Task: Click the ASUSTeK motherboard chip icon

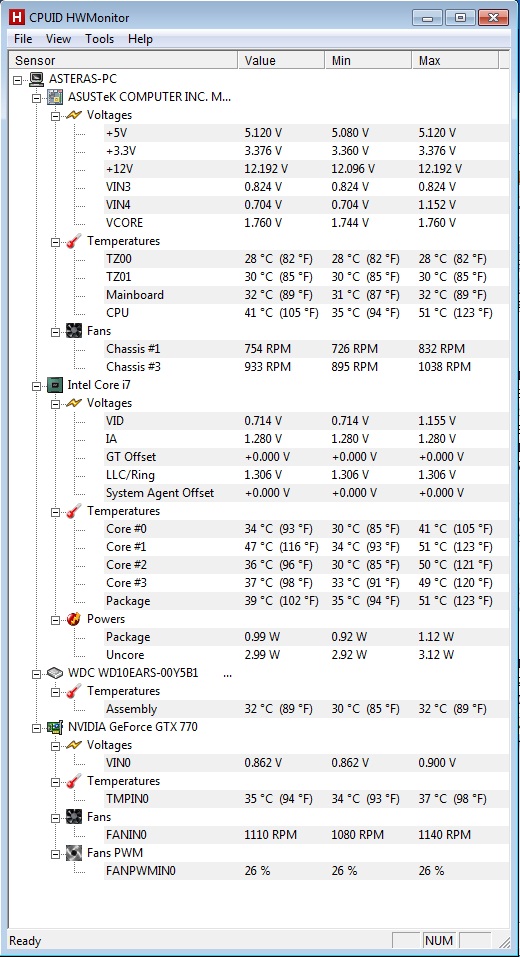Action: pos(56,96)
